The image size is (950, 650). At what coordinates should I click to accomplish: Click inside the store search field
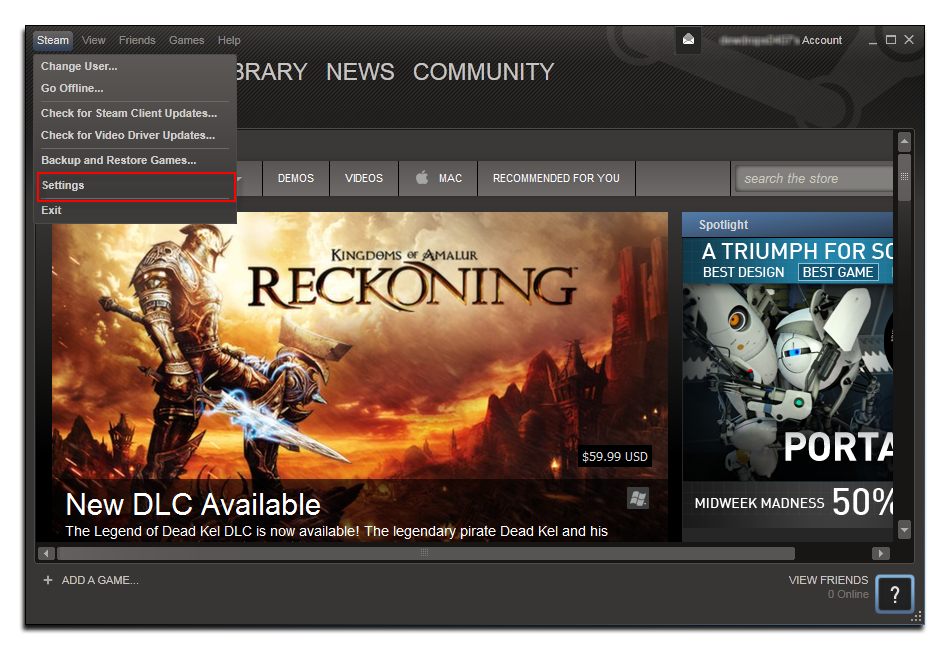(815, 178)
